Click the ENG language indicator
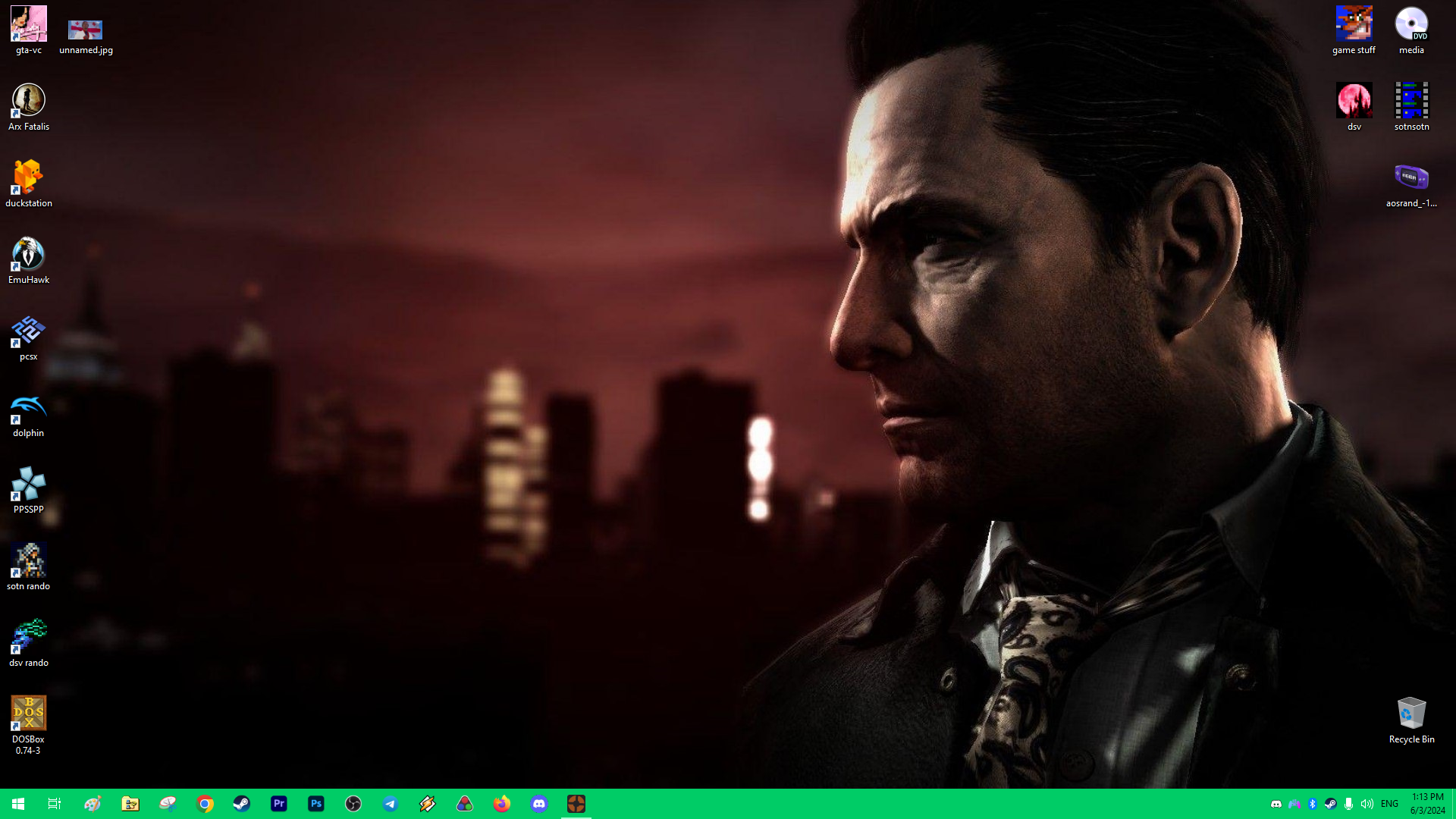 click(1389, 804)
